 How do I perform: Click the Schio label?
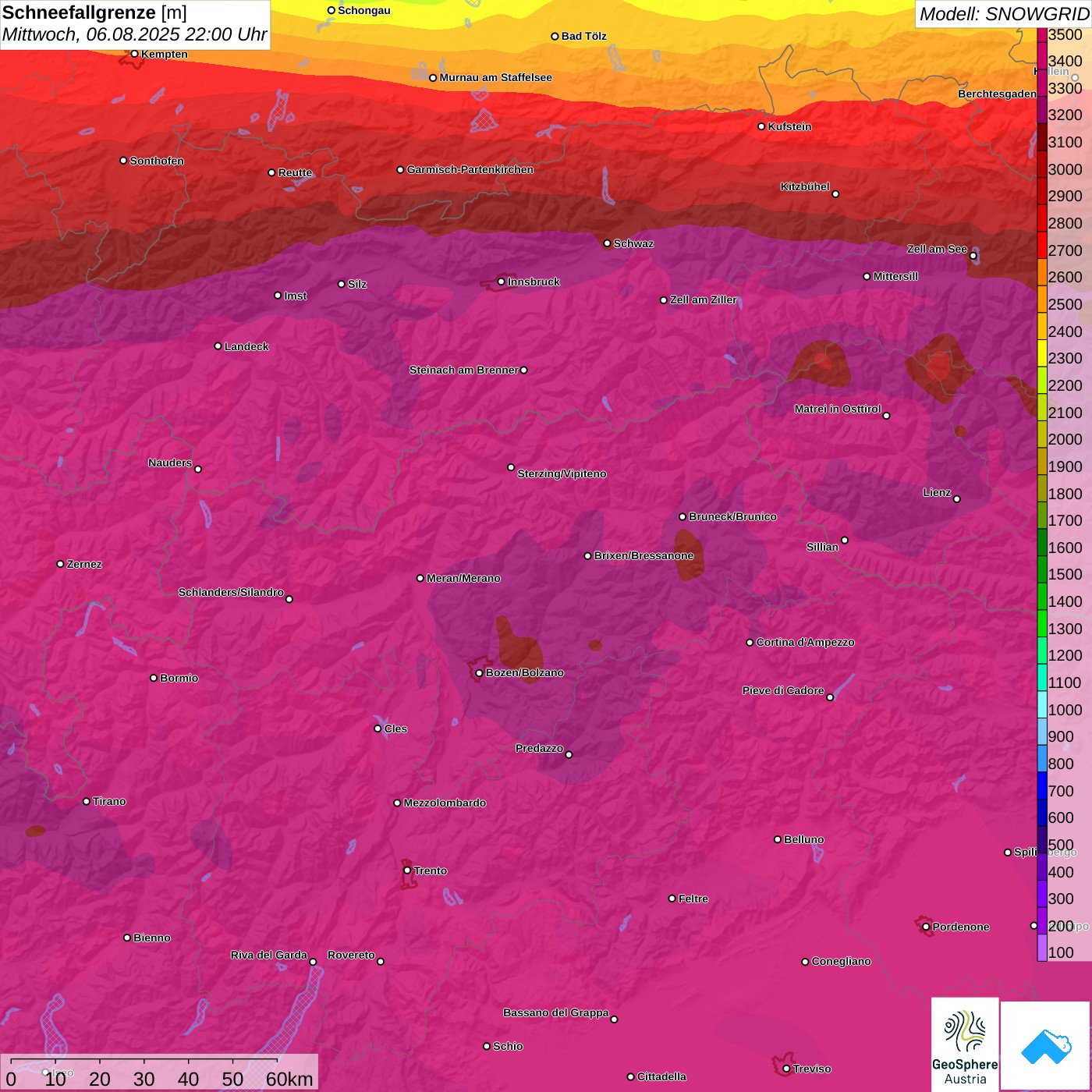(508, 1046)
